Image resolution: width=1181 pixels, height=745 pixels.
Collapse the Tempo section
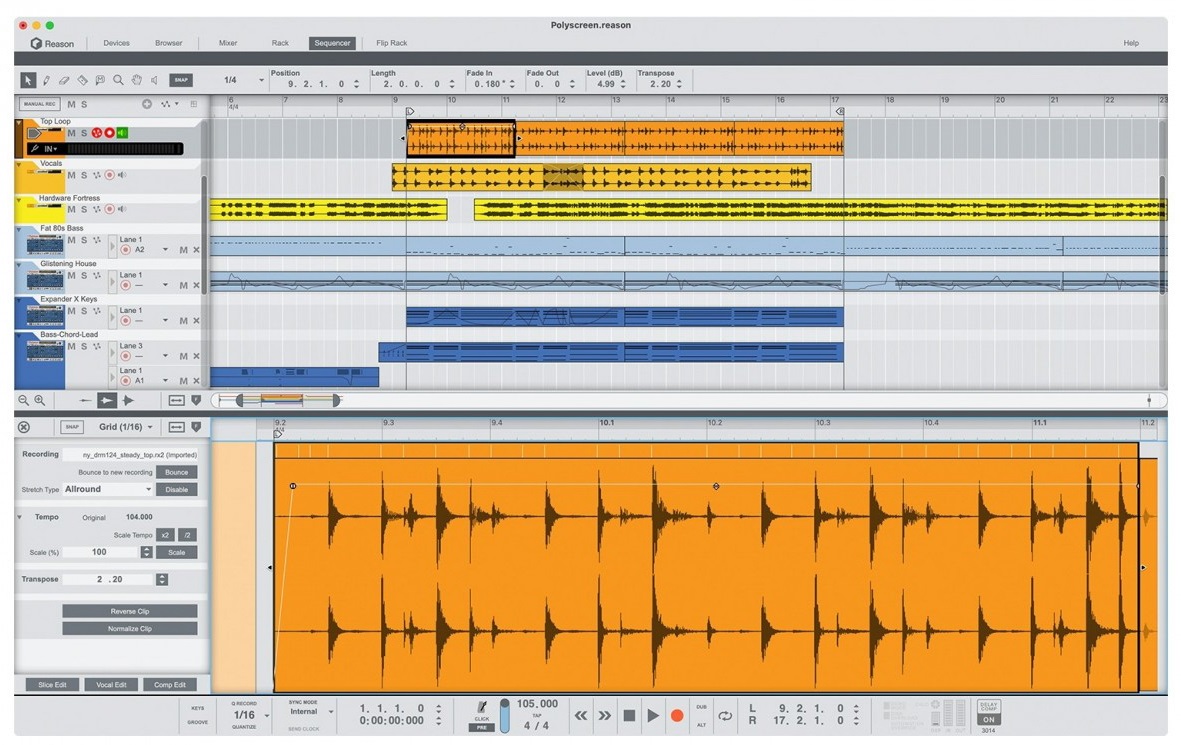(x=19, y=517)
